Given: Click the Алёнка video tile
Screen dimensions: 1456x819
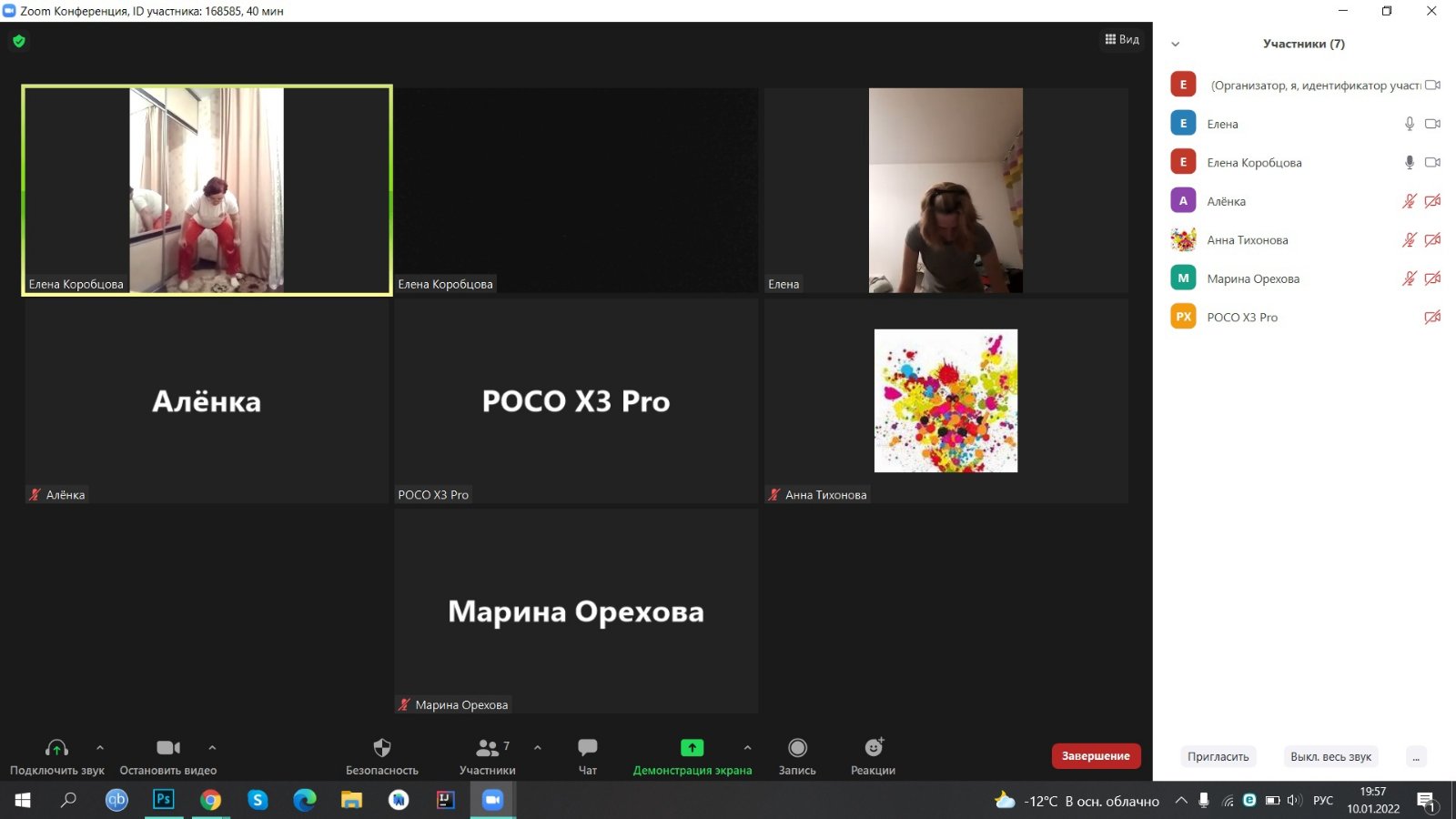Looking at the screenshot, I should coord(207,400).
